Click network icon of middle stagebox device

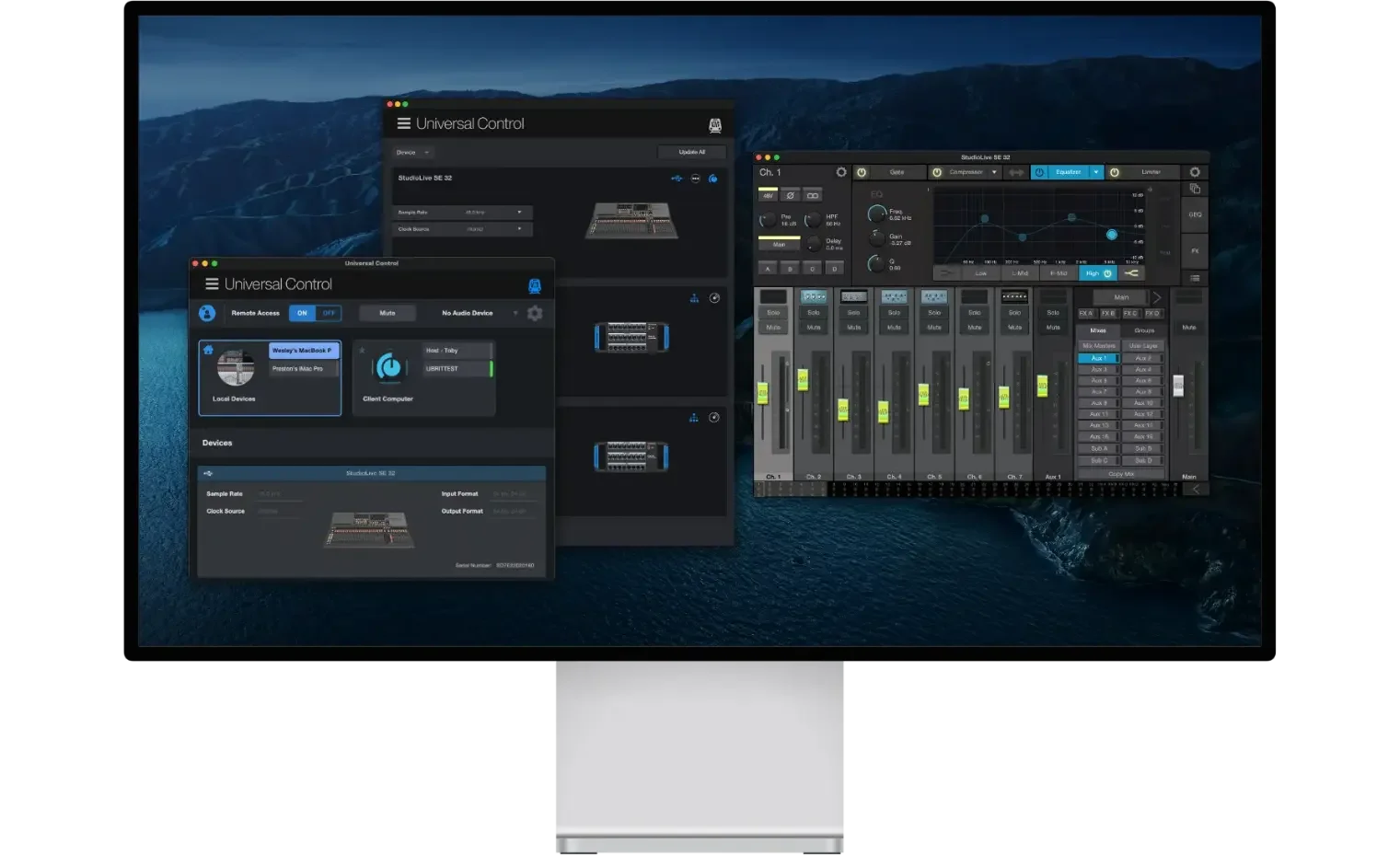tap(694, 298)
